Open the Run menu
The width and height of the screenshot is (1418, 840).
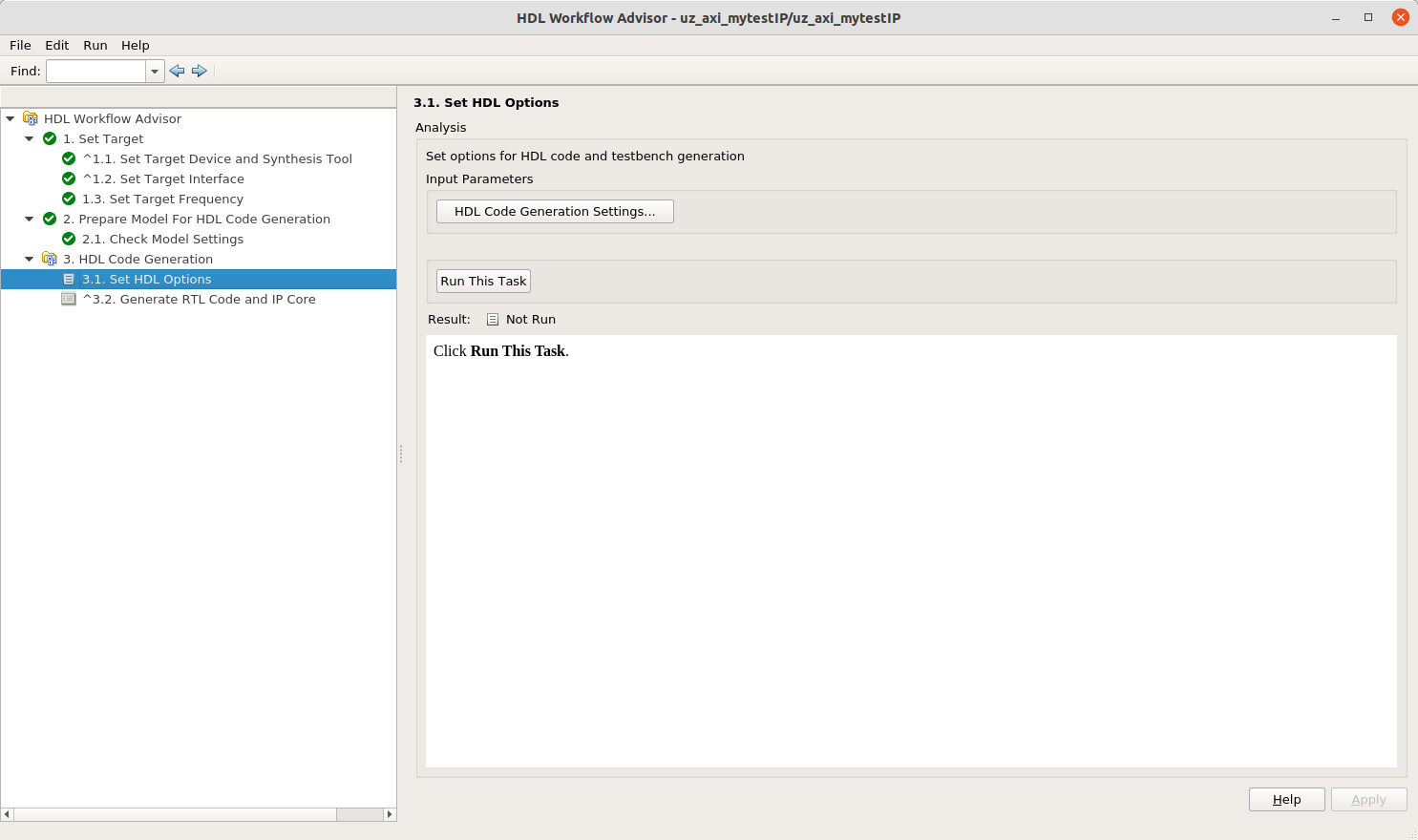(95, 45)
